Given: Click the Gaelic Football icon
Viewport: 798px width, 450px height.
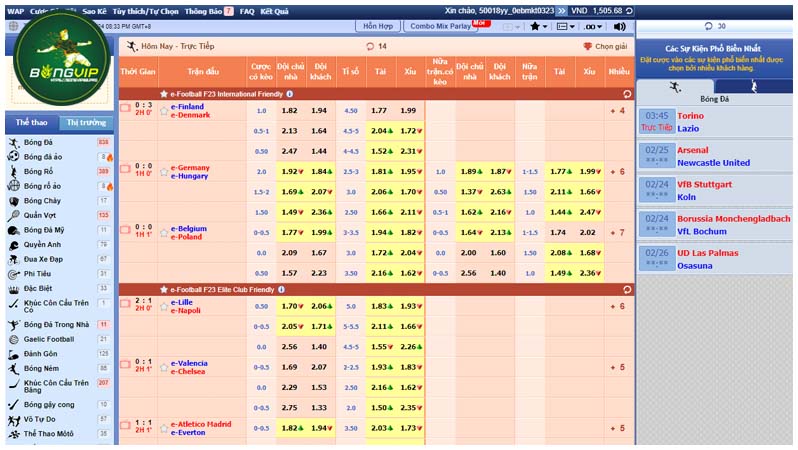Looking at the screenshot, I should (x=14, y=340).
